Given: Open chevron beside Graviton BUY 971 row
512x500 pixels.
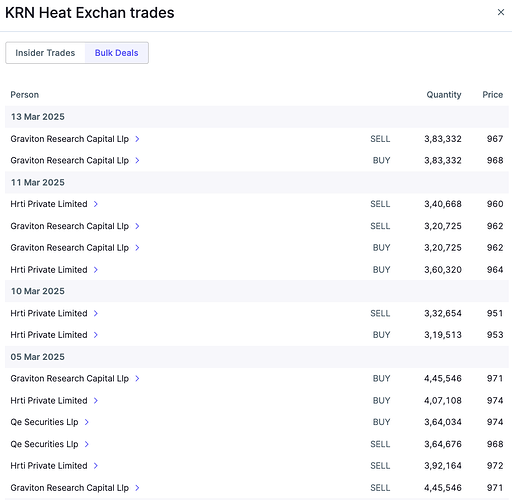Looking at the screenshot, I should [137, 378].
